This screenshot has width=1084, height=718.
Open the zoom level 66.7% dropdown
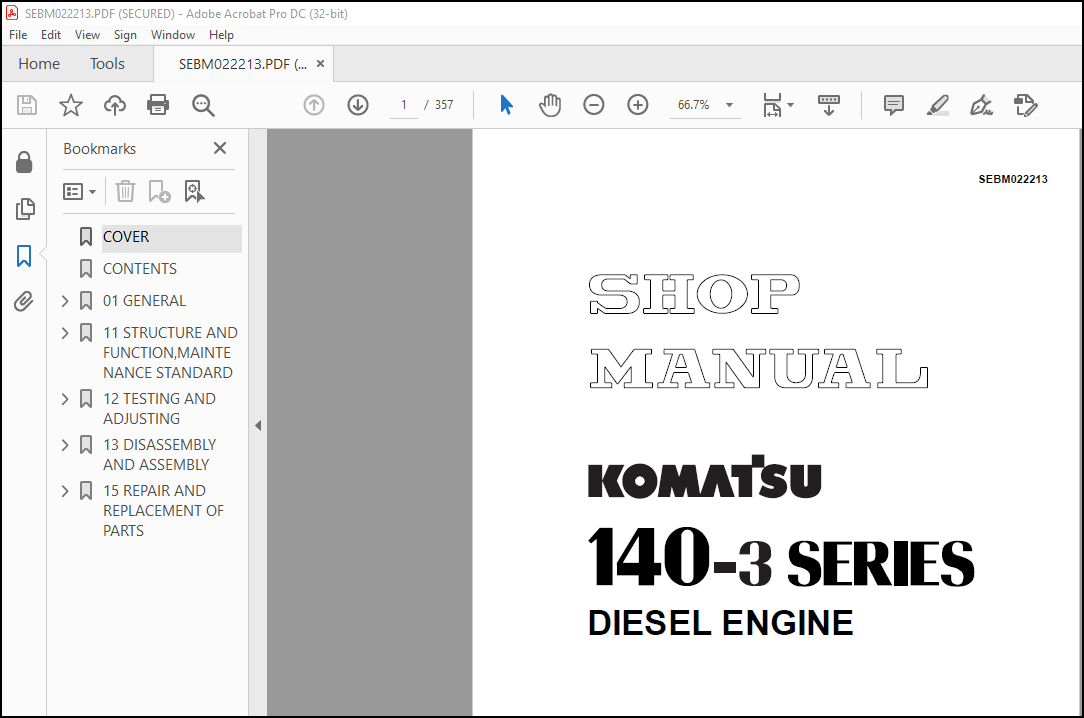pos(729,105)
